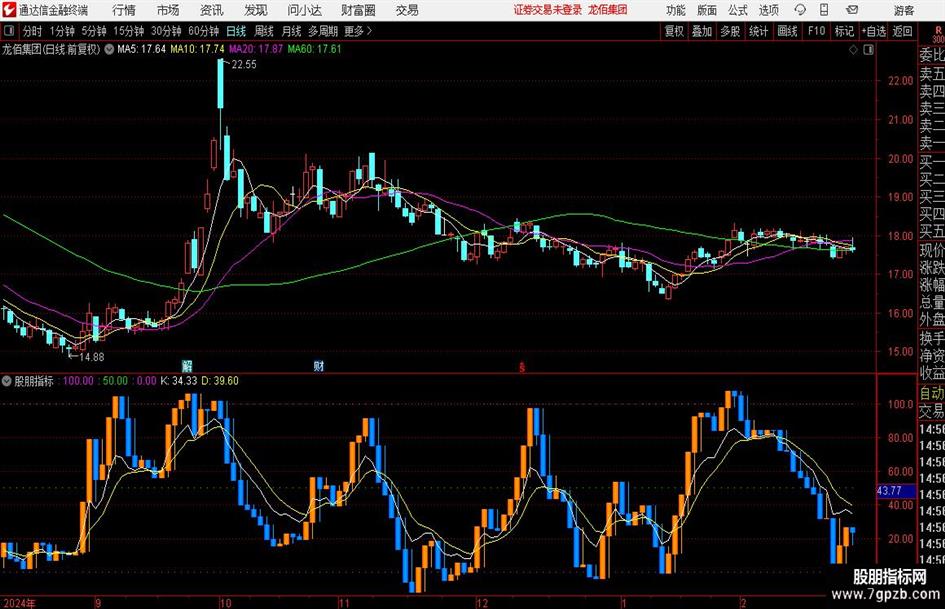Click the red 龙佰集团 title link

(x=608, y=10)
